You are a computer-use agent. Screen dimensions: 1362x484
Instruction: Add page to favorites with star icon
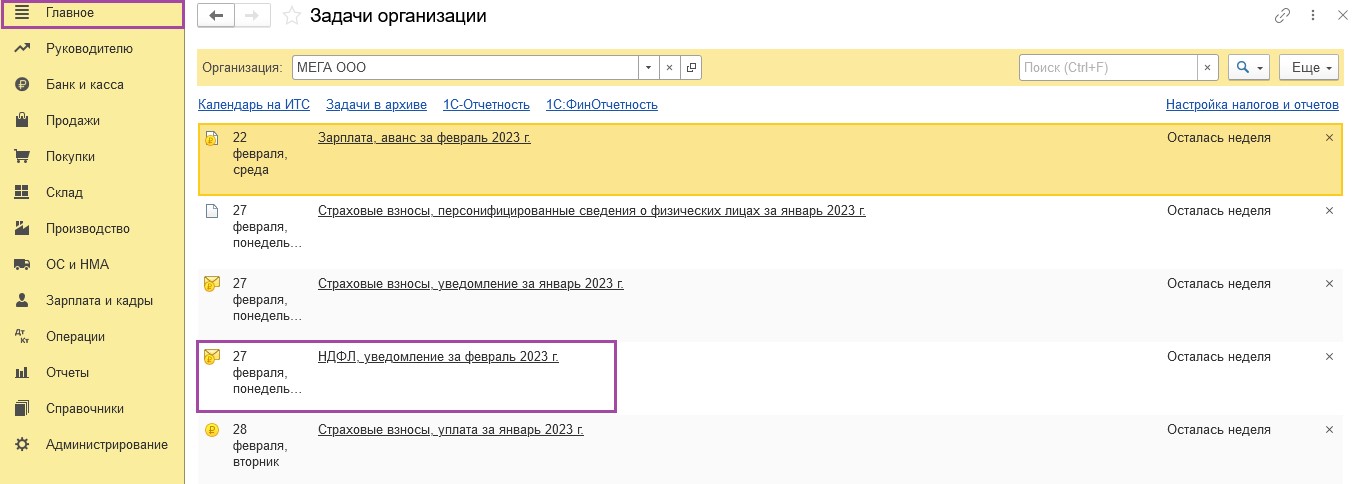click(292, 16)
